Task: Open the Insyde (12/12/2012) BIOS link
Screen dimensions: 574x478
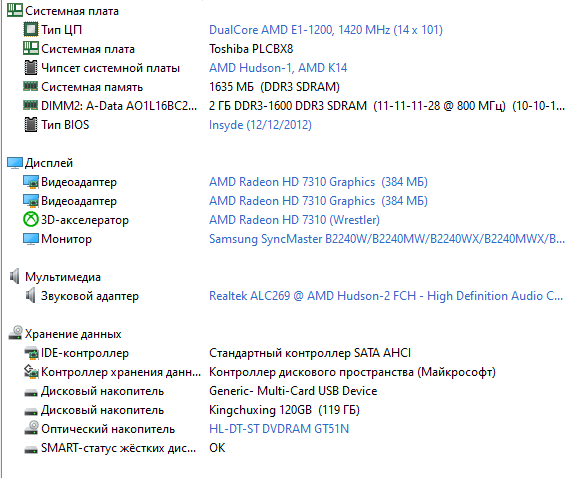Action: click(260, 125)
